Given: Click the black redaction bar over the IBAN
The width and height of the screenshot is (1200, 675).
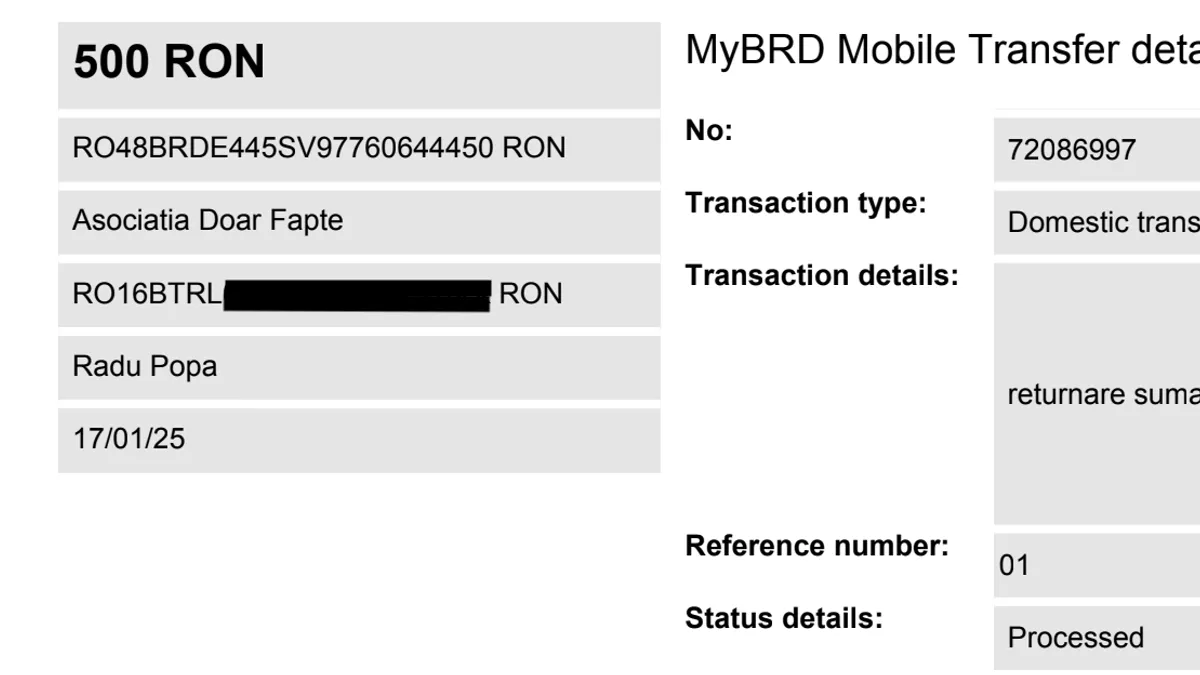Looking at the screenshot, I should pos(357,296).
